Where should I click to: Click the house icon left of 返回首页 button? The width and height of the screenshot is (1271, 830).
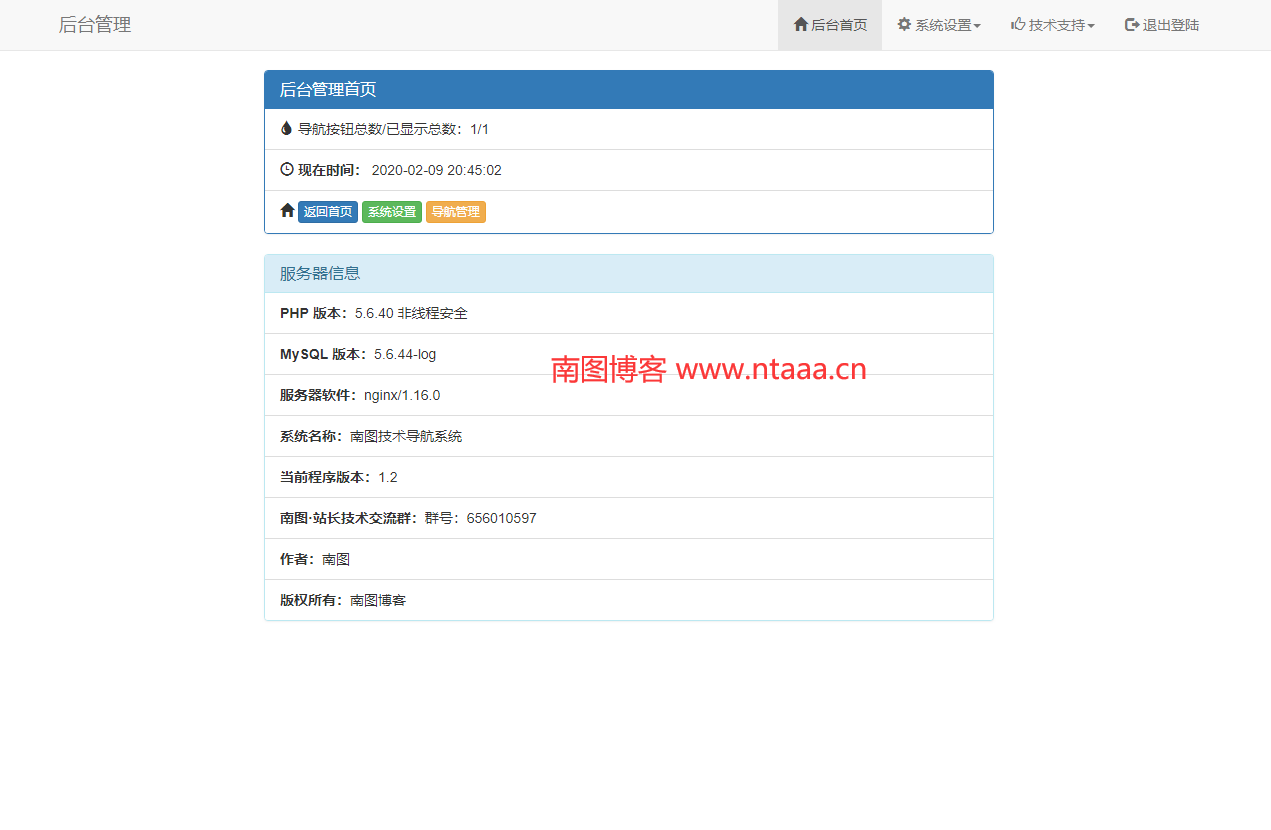click(x=287, y=211)
